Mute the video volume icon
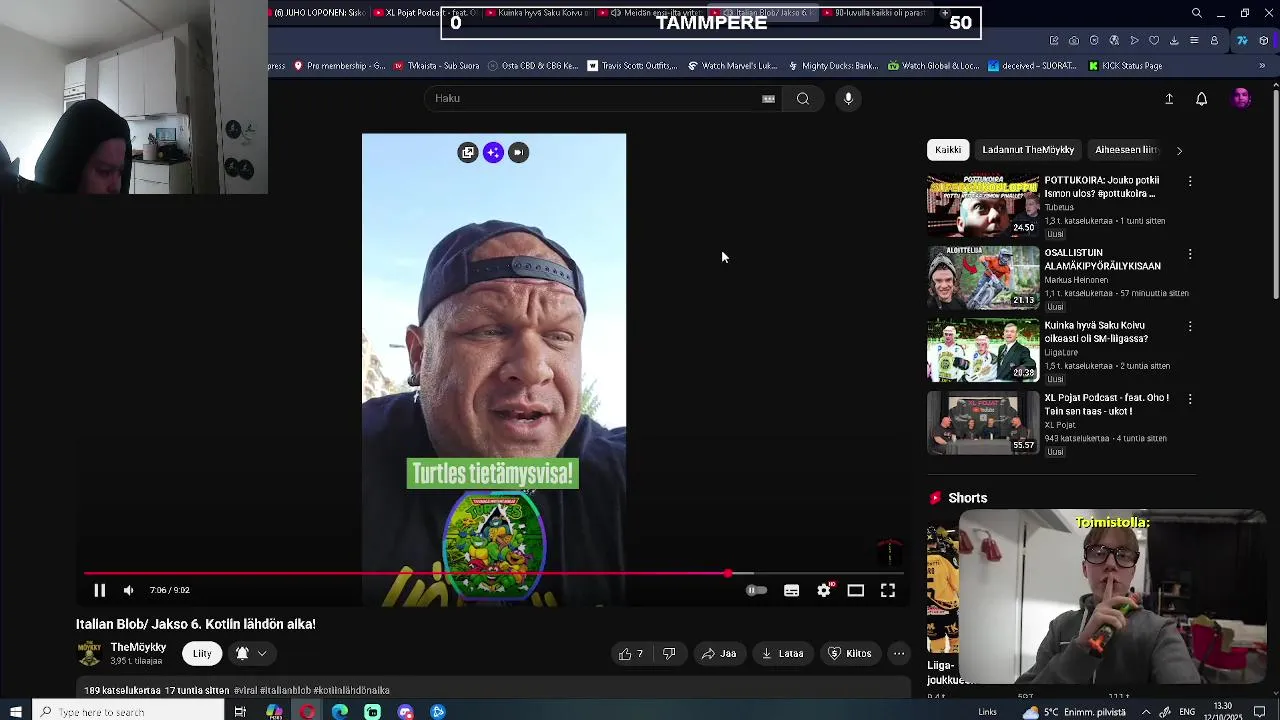Viewport: 1280px width, 720px height. [x=128, y=590]
